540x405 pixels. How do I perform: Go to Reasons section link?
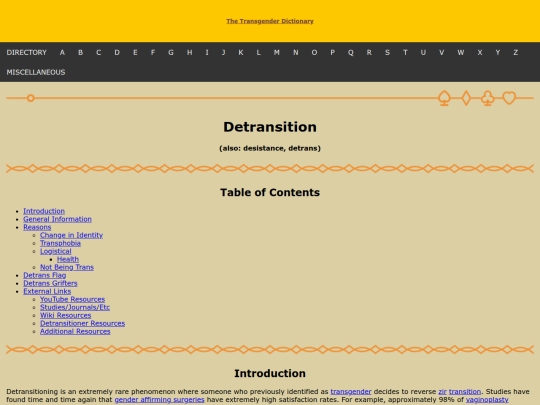pyautogui.click(x=37, y=227)
